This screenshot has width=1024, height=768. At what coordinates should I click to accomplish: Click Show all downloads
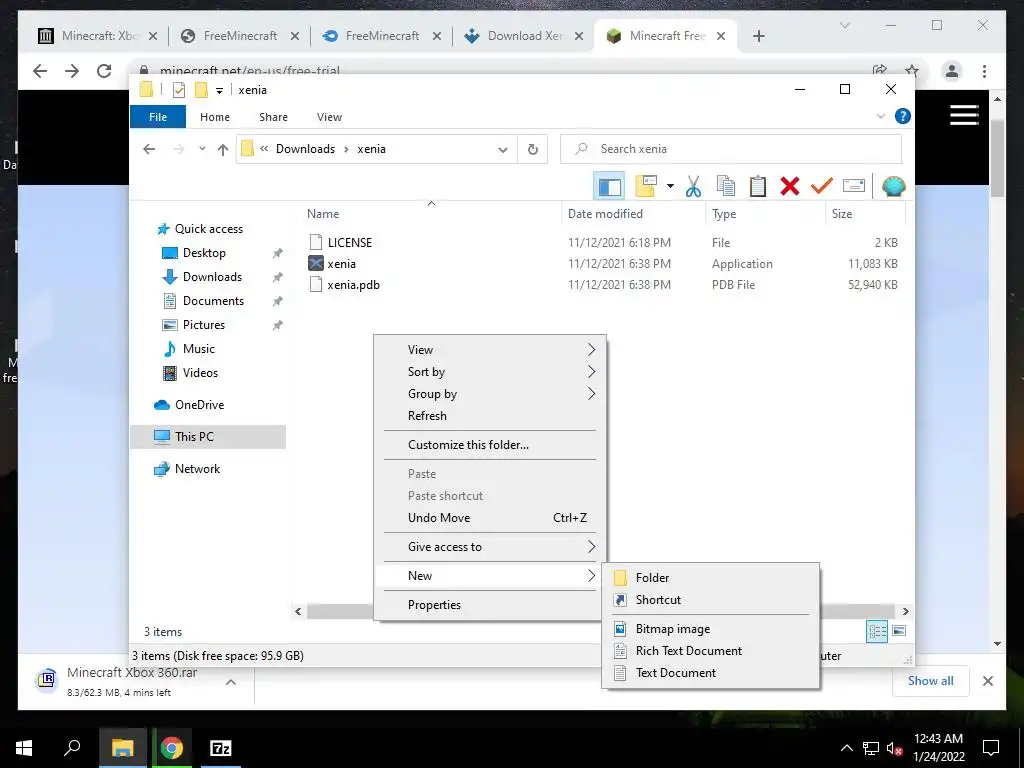click(x=930, y=681)
